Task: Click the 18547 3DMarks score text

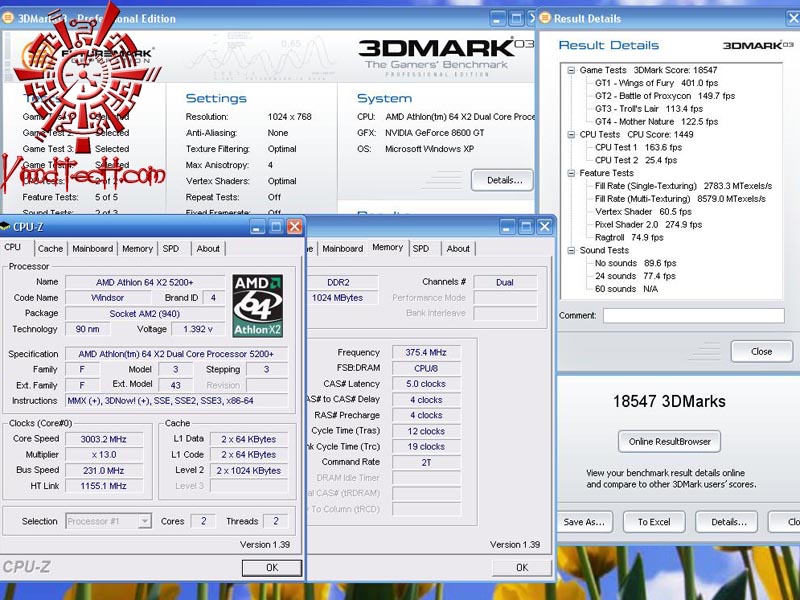Action: point(669,402)
